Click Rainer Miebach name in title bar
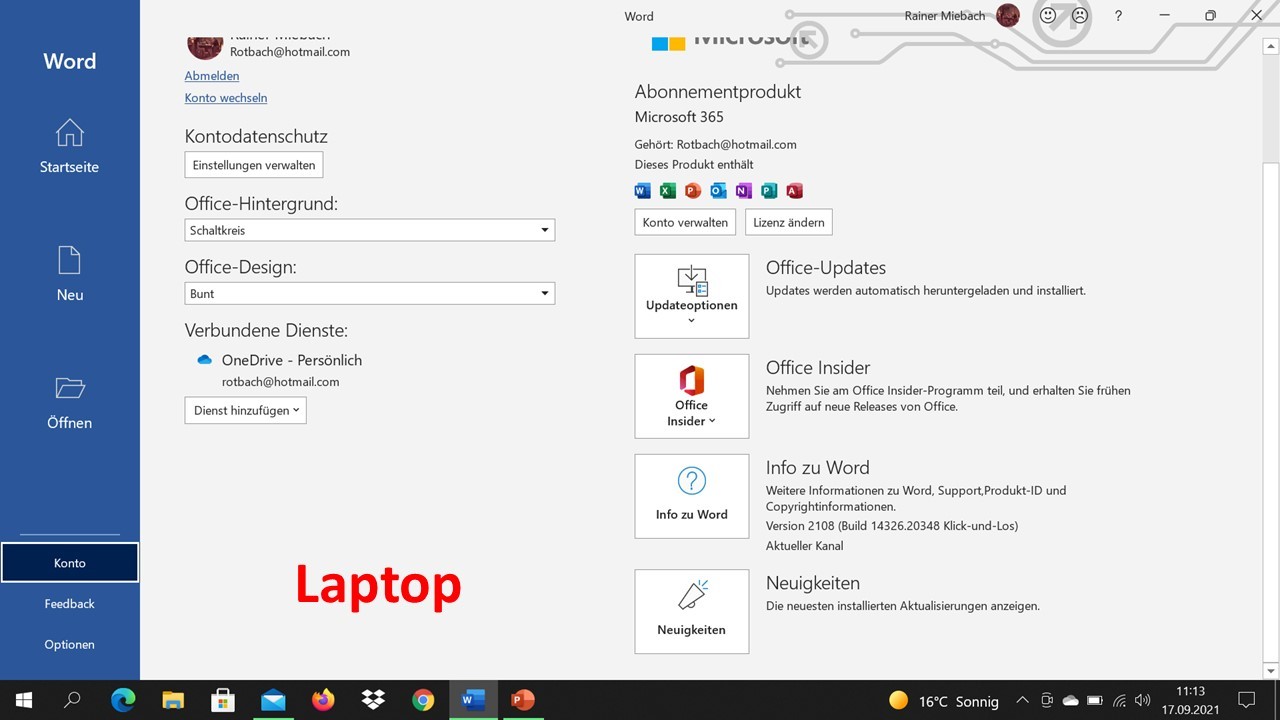This screenshot has height=720, width=1280. click(945, 16)
